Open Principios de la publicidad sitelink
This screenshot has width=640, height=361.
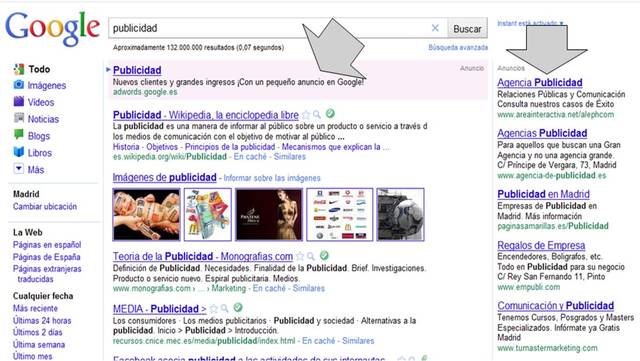[230, 147]
